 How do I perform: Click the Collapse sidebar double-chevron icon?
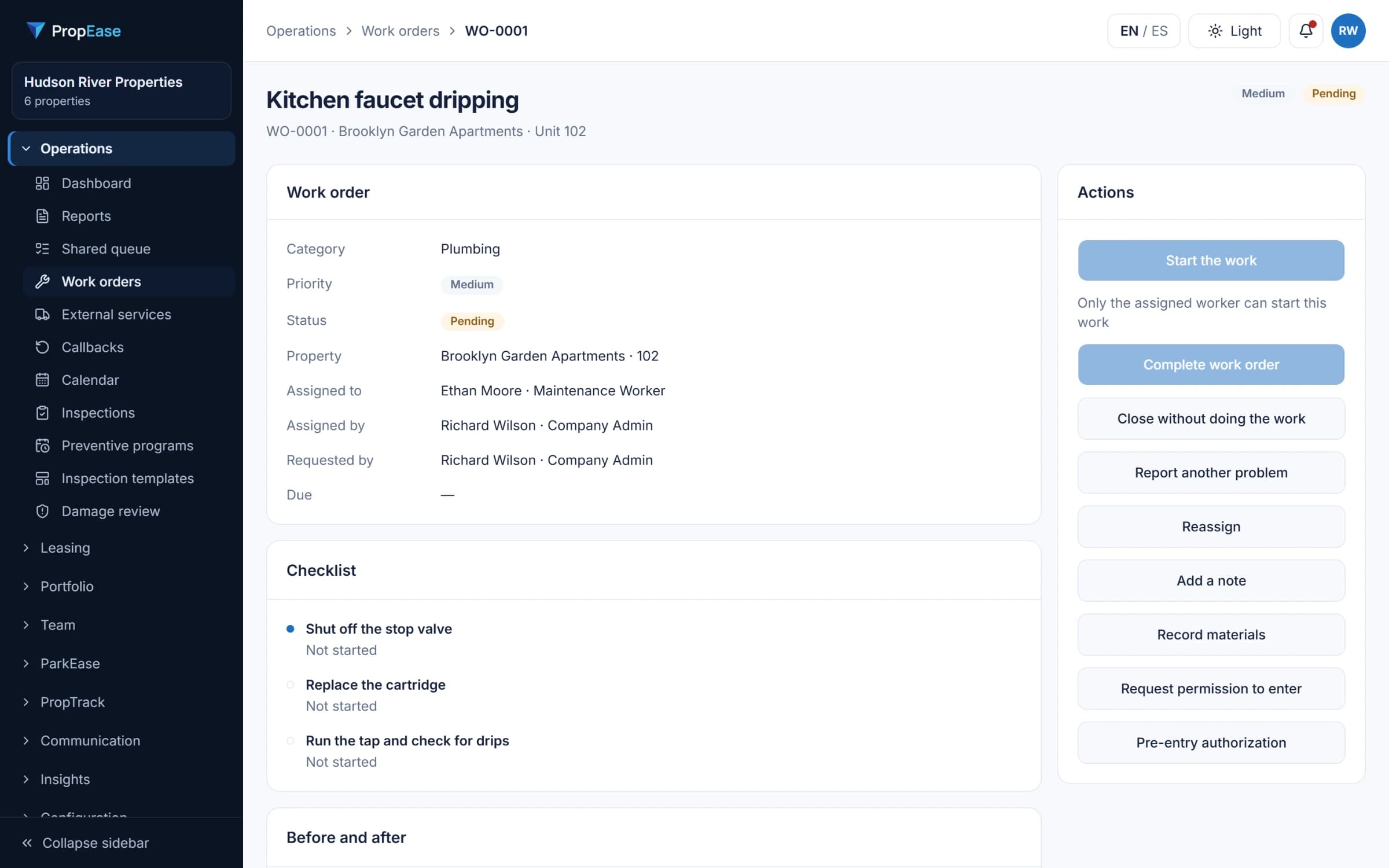27,843
